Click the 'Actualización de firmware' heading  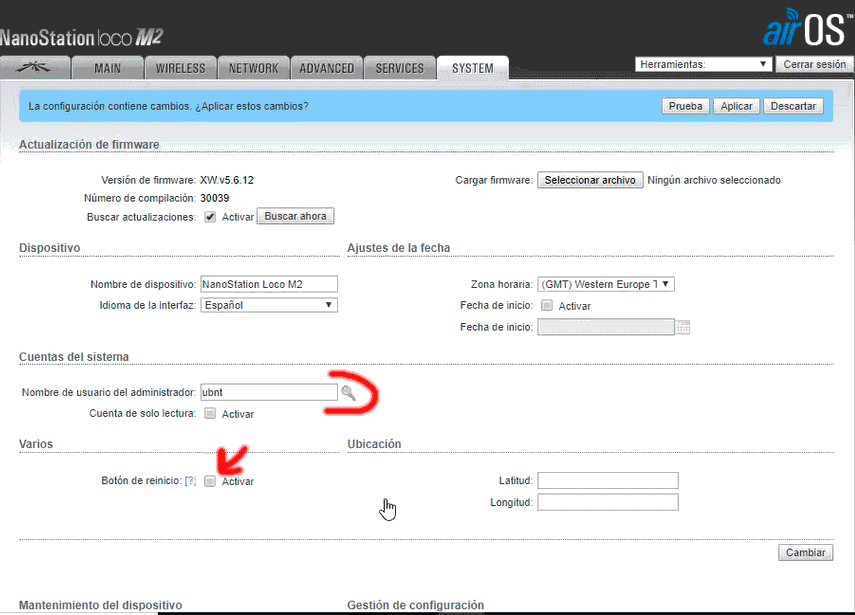[x=89, y=144]
